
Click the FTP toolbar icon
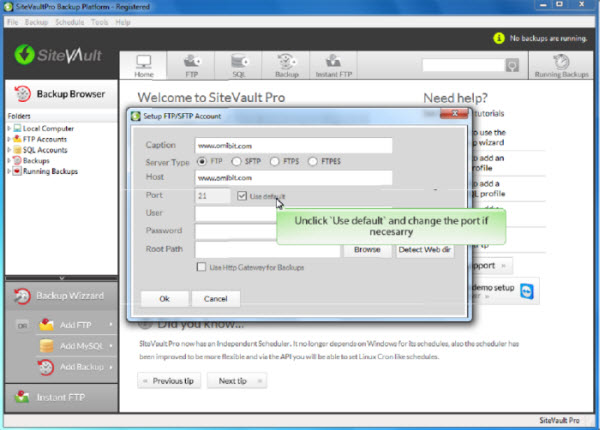tap(191, 66)
